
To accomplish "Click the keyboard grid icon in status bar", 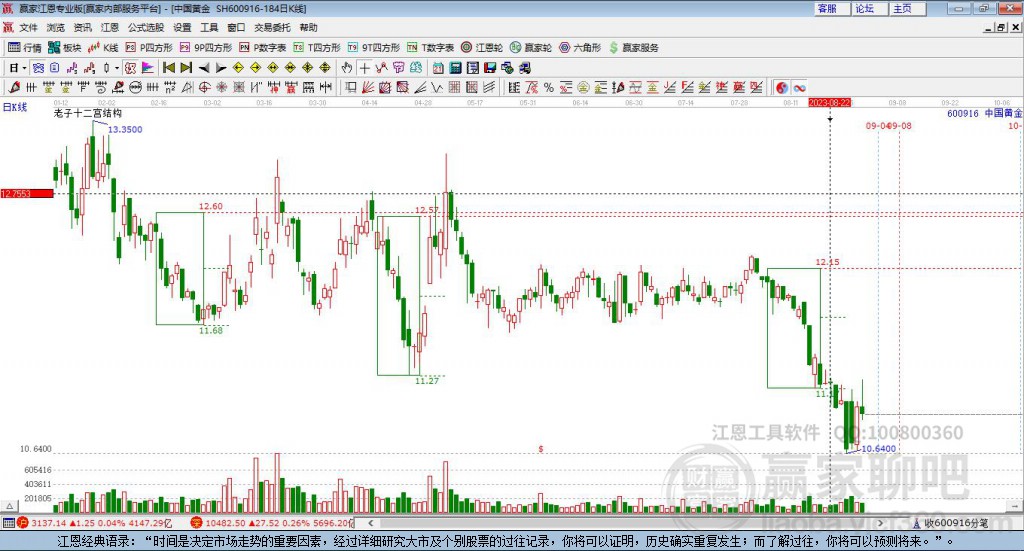I will point(8,523).
